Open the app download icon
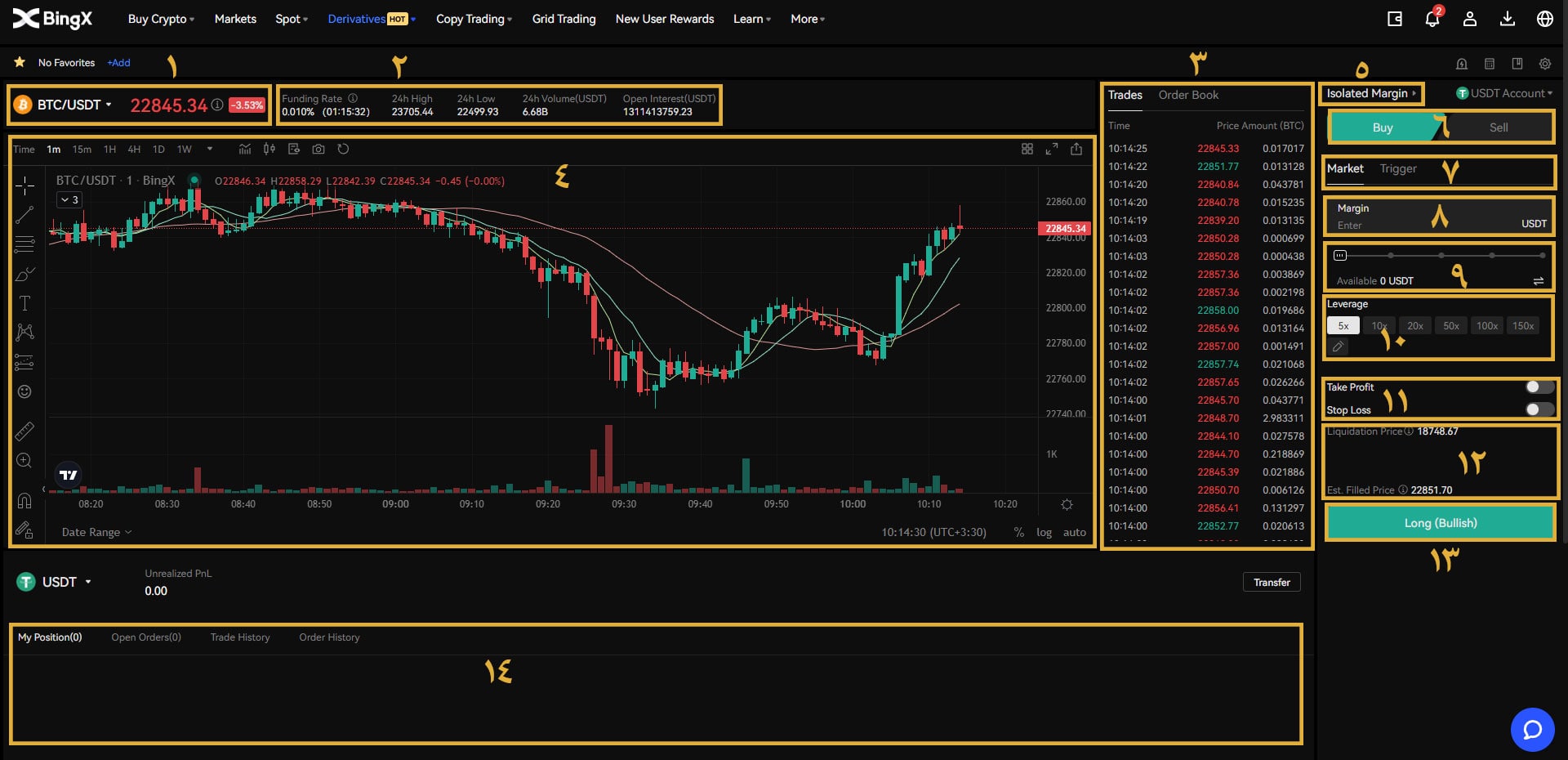The height and width of the screenshot is (760, 1568). pyautogui.click(x=1508, y=19)
